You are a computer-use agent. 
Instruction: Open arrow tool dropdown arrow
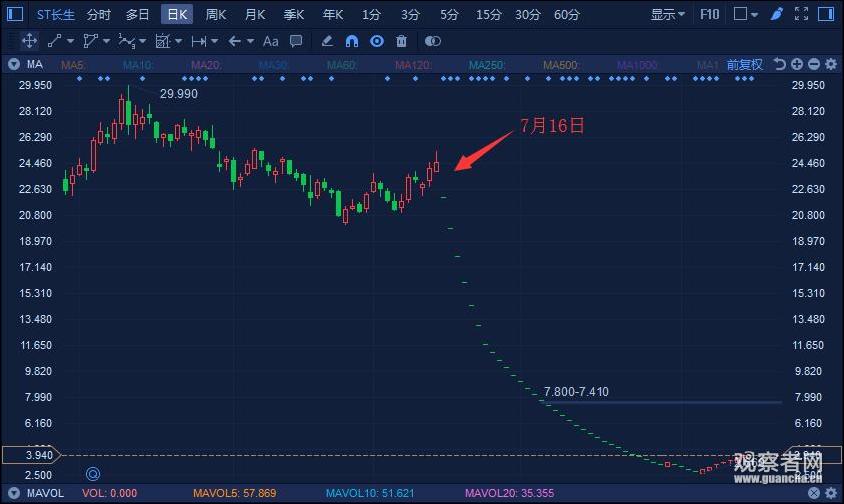[x=250, y=41]
